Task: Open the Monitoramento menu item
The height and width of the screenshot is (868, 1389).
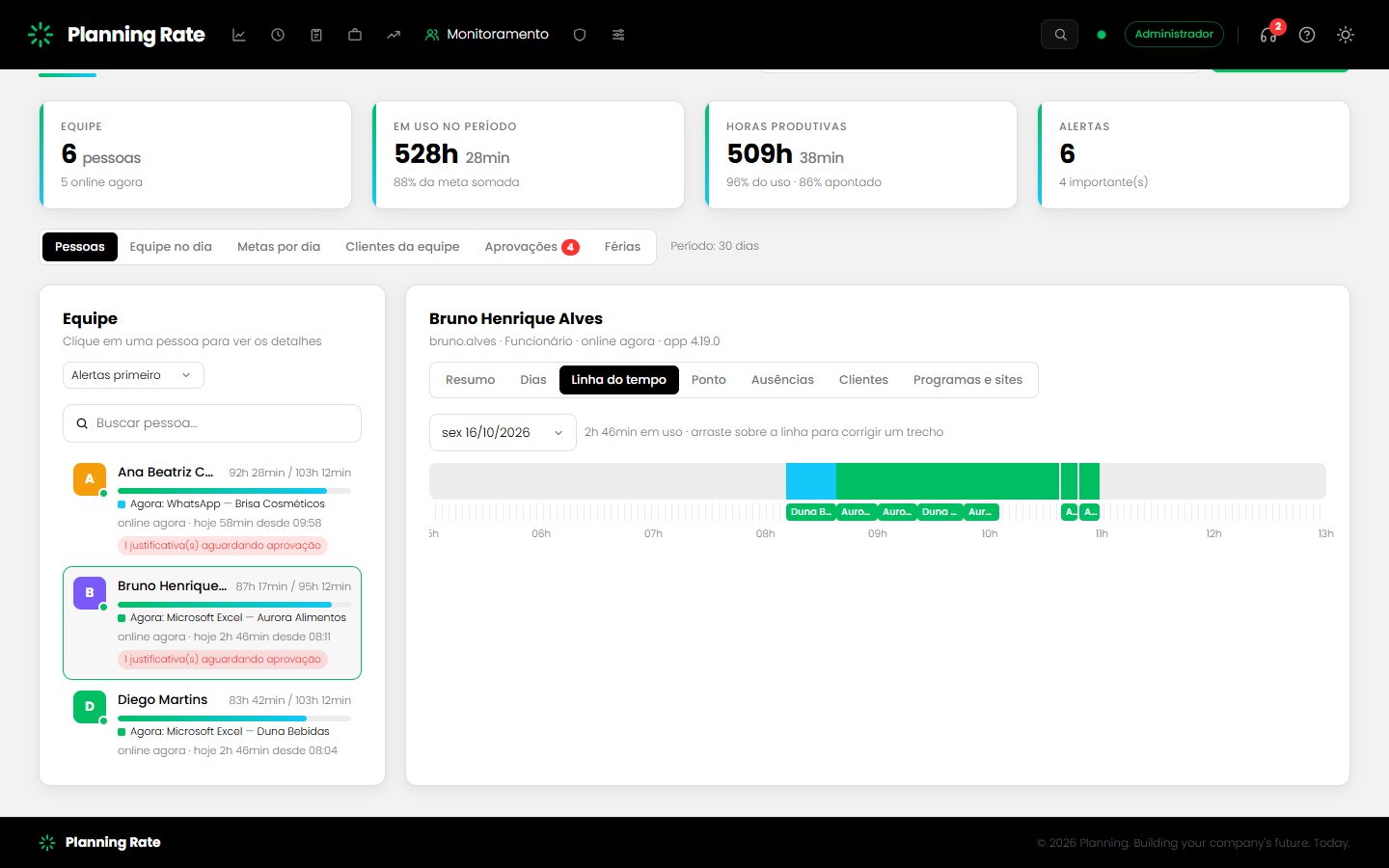Action: [x=487, y=35]
